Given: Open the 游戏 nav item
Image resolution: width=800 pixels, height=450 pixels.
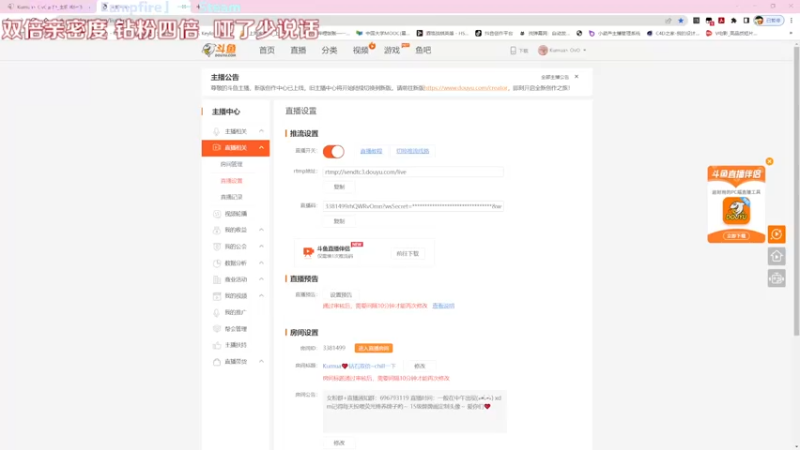Looking at the screenshot, I should (x=392, y=50).
